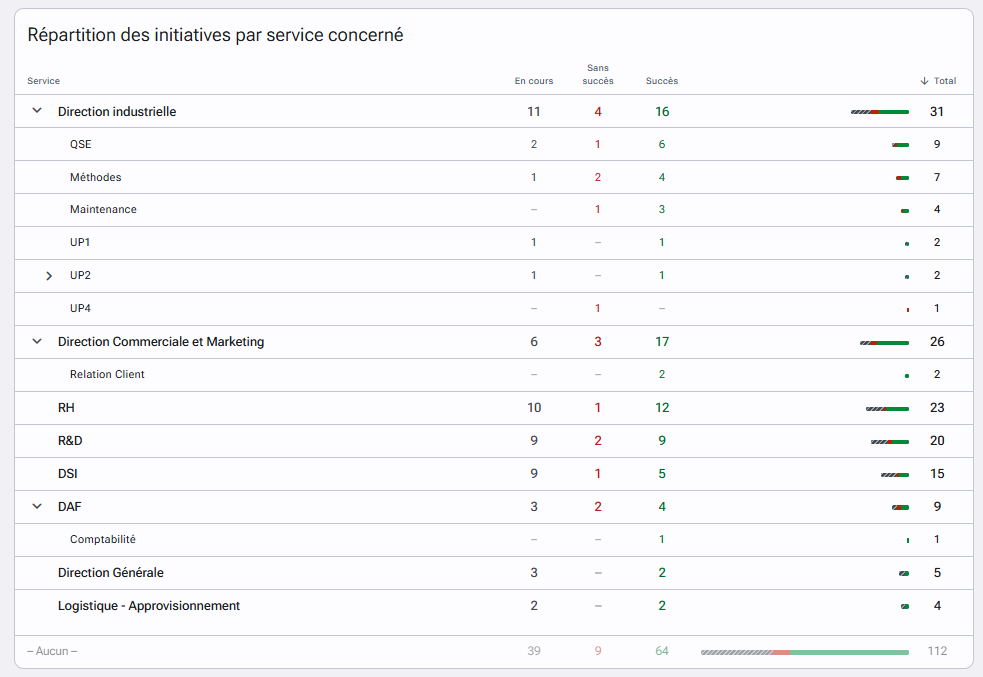Select the R&D service row
Image resolution: width=983 pixels, height=677 pixels.
tap(494, 441)
